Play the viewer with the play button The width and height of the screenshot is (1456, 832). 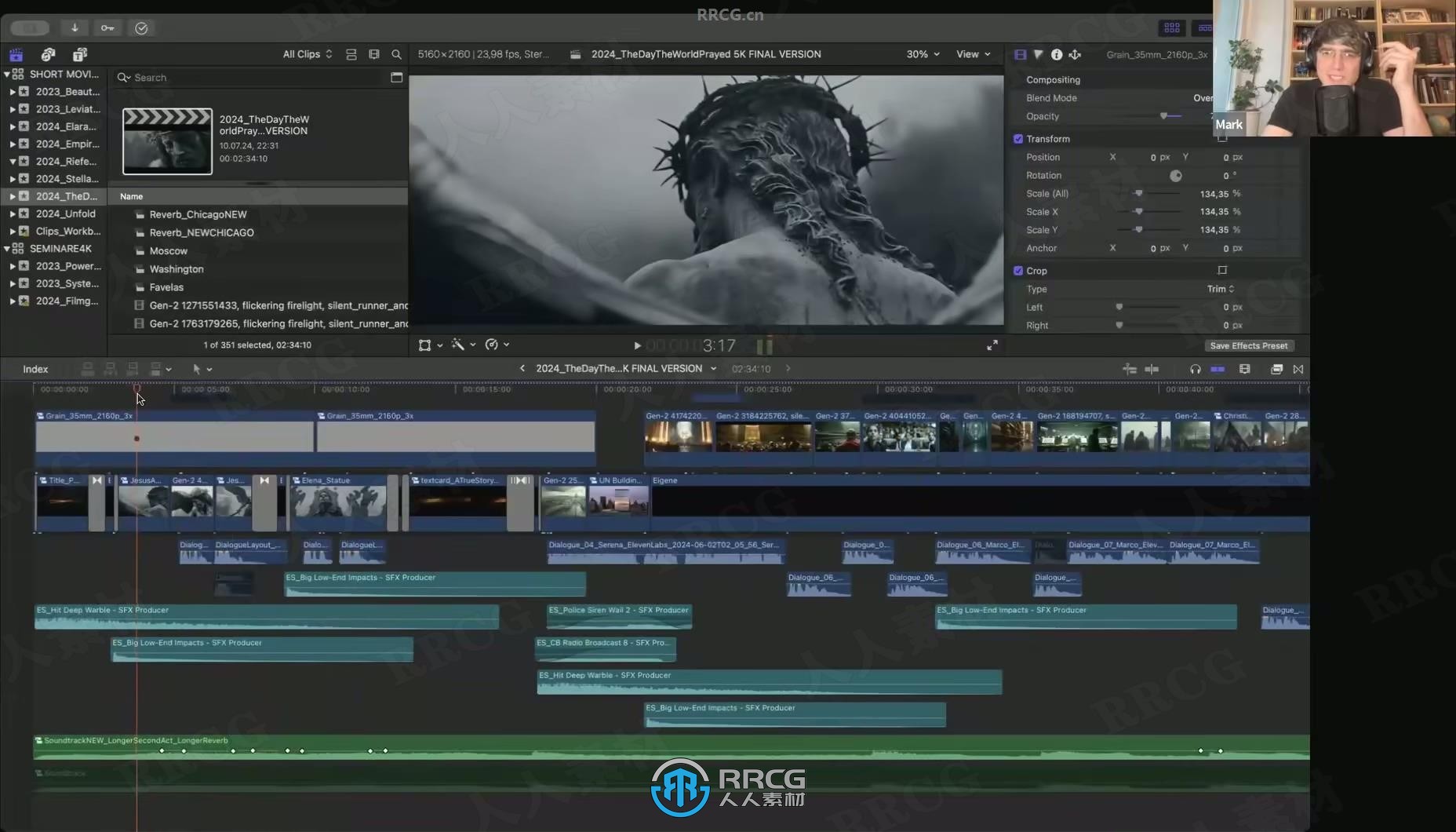tap(637, 345)
